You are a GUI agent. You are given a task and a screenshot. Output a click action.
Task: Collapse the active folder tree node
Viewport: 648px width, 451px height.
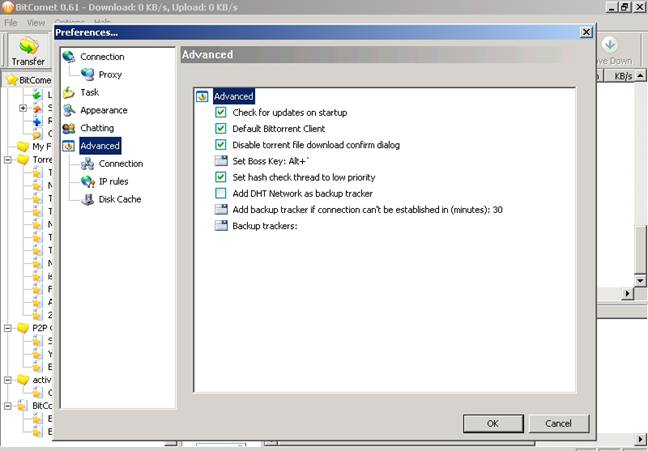tap(8, 380)
